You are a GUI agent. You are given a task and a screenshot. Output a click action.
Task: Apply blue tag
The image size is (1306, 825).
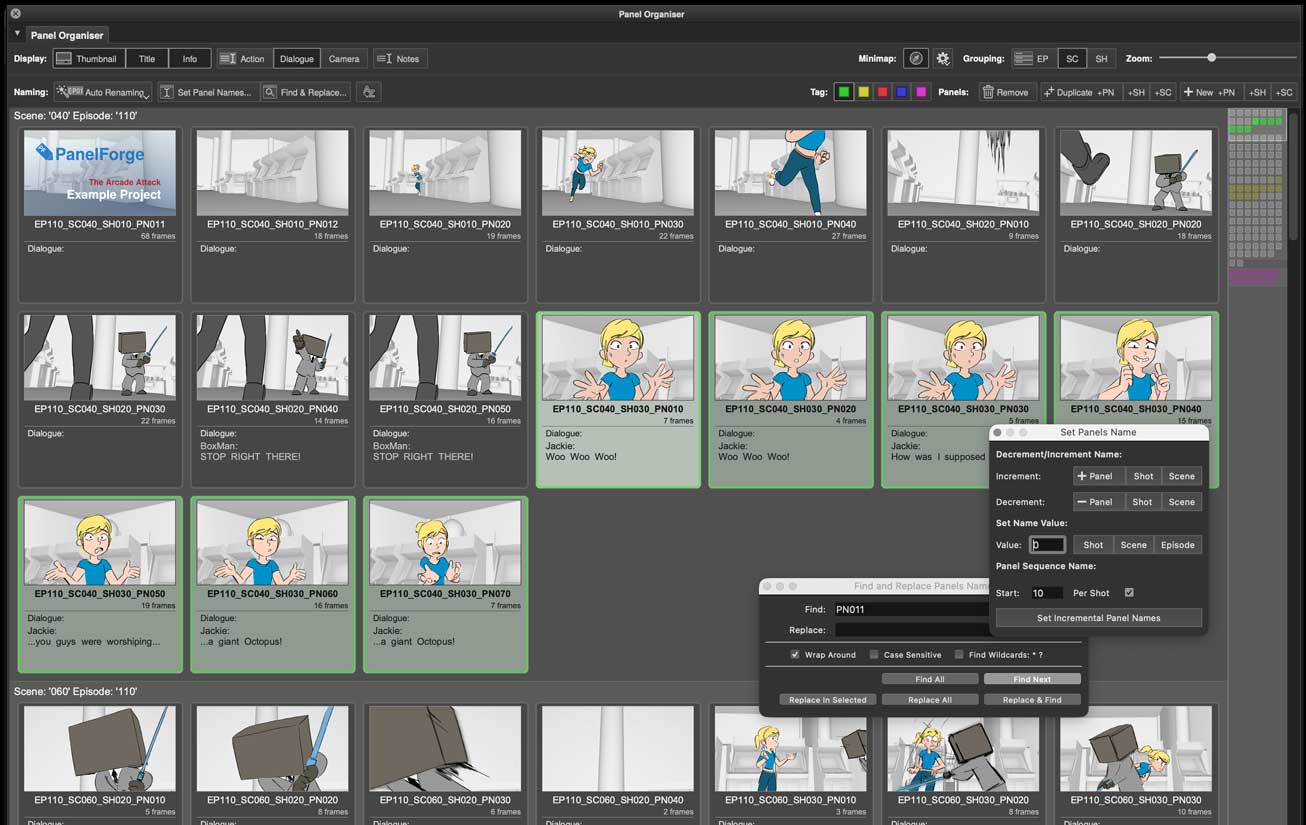(902, 92)
